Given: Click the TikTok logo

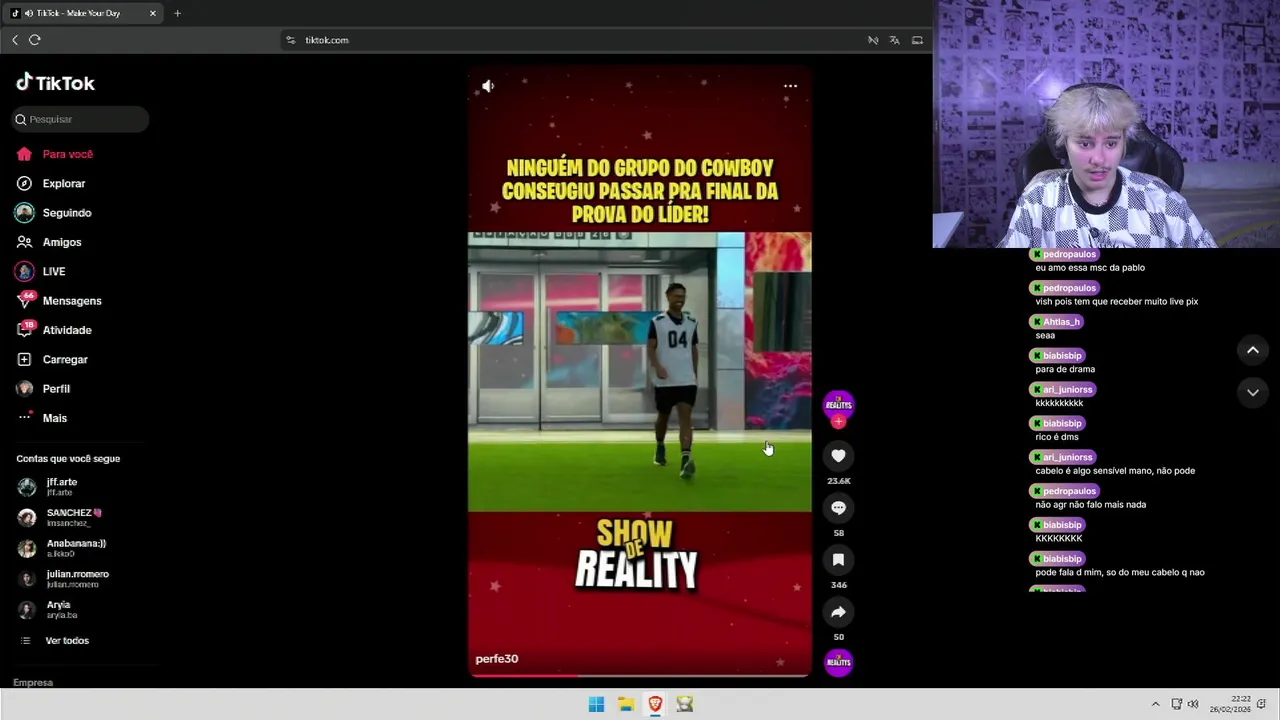Looking at the screenshot, I should click(55, 83).
